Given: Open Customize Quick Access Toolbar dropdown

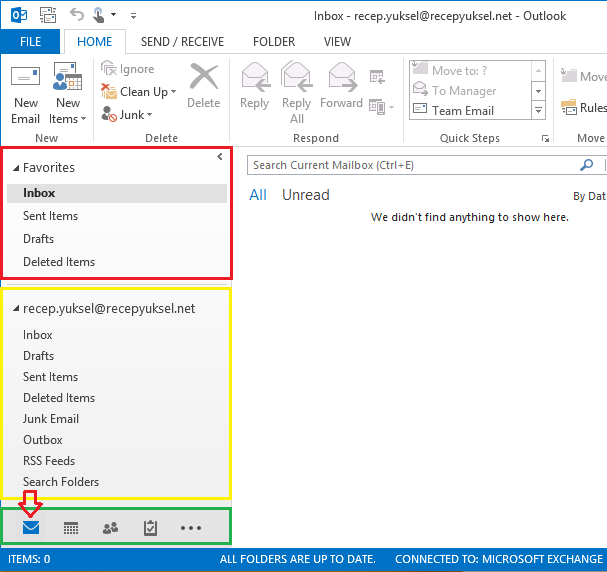Looking at the screenshot, I should 133,16.
